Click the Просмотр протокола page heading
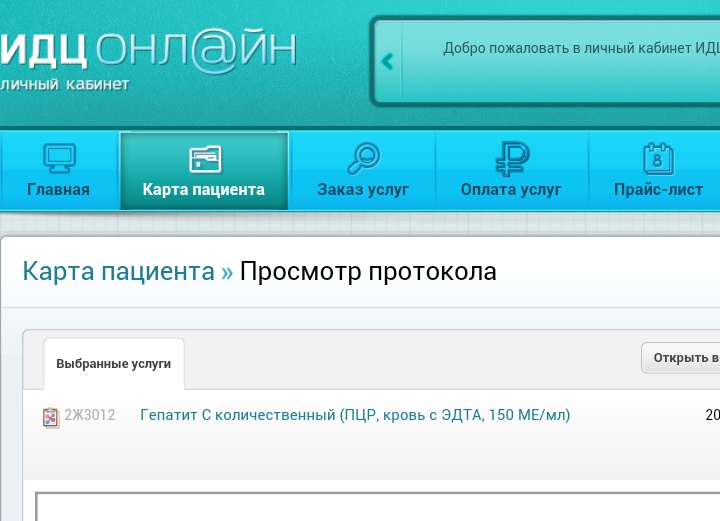 click(368, 271)
